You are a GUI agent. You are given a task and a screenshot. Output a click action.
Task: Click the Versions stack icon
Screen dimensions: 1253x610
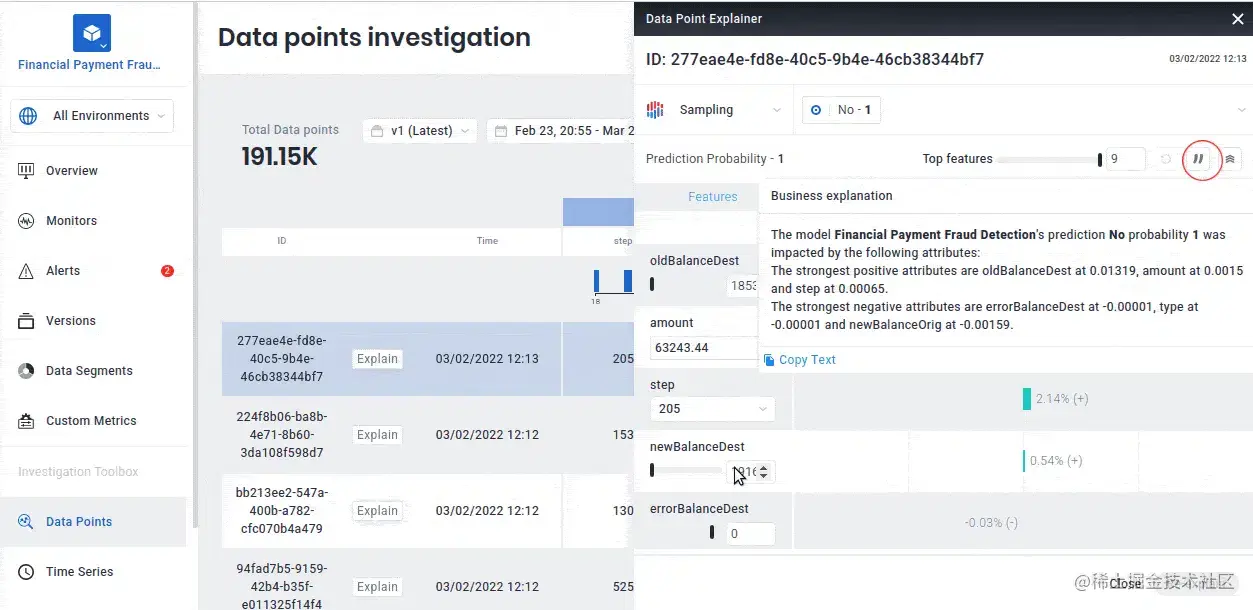coord(27,321)
